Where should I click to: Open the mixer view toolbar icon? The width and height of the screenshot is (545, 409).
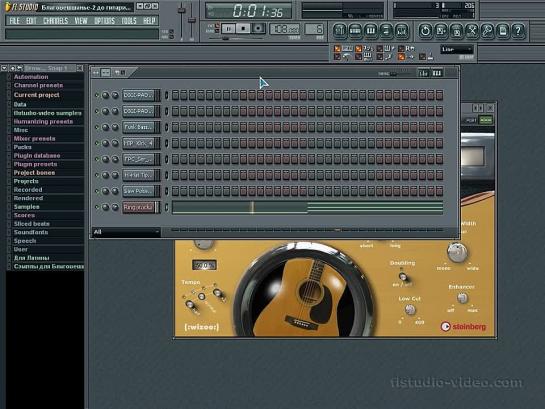[402, 31]
